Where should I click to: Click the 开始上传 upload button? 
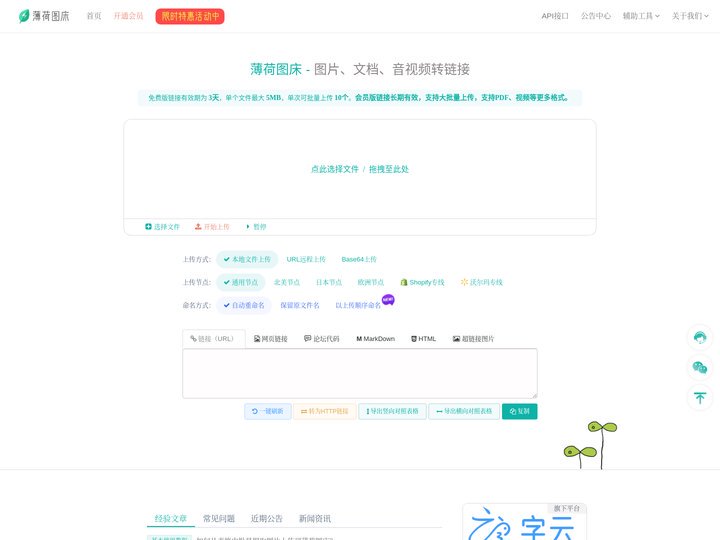coord(212,227)
